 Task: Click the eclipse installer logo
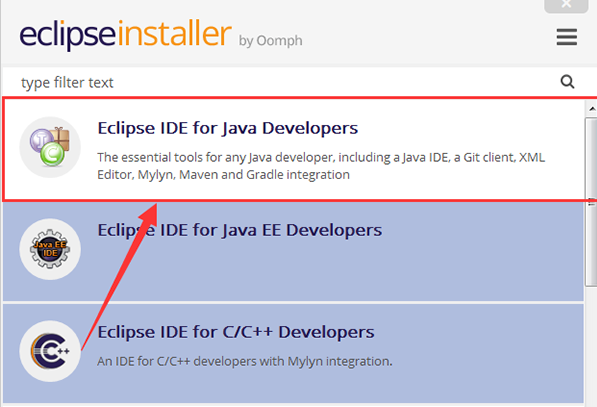[125, 34]
